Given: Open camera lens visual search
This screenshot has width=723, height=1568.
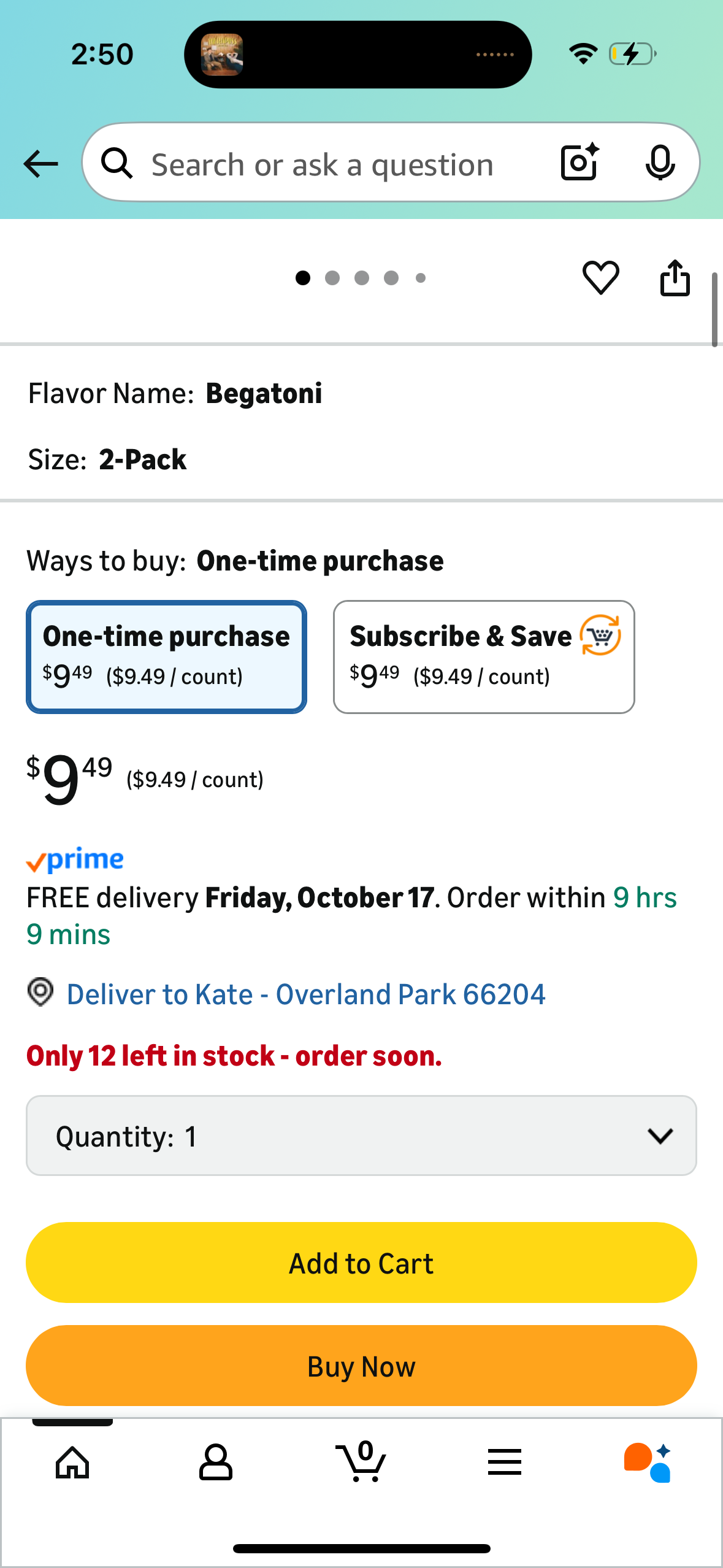Looking at the screenshot, I should click(x=579, y=163).
